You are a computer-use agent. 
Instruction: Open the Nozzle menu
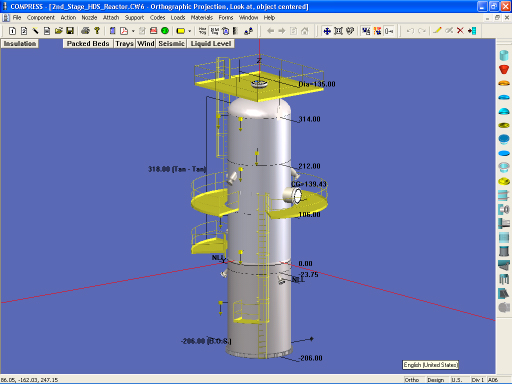coord(89,18)
